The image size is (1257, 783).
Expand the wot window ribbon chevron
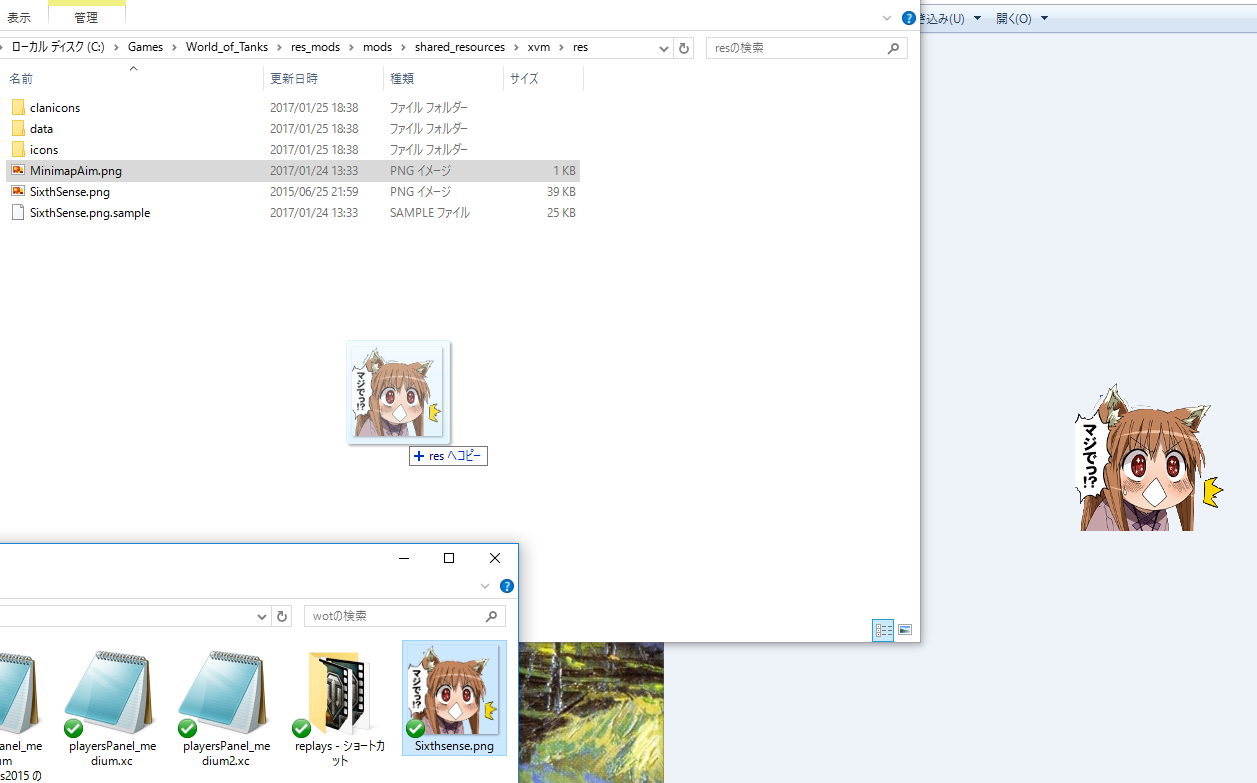point(485,586)
